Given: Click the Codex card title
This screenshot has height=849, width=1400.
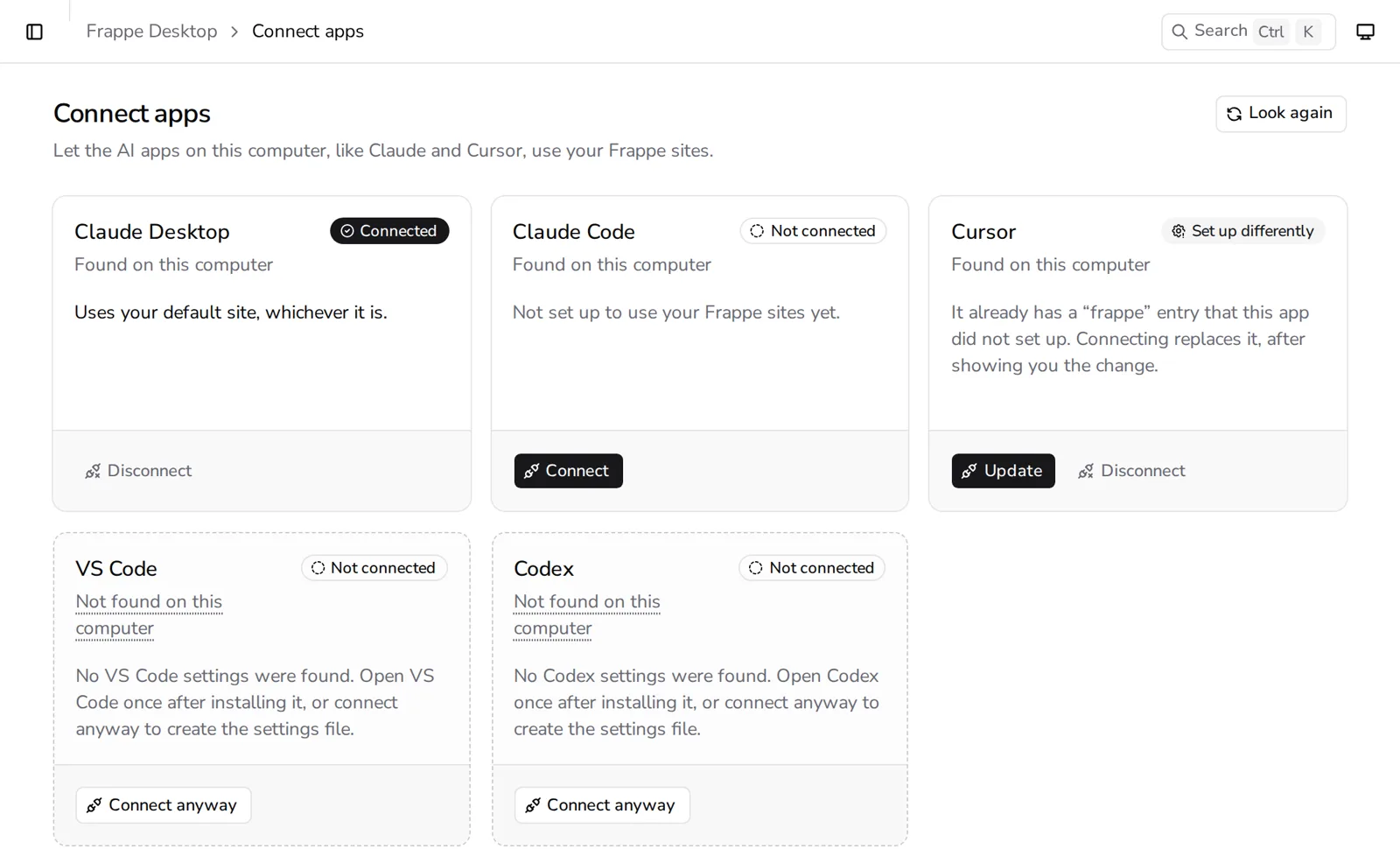Looking at the screenshot, I should point(543,569).
